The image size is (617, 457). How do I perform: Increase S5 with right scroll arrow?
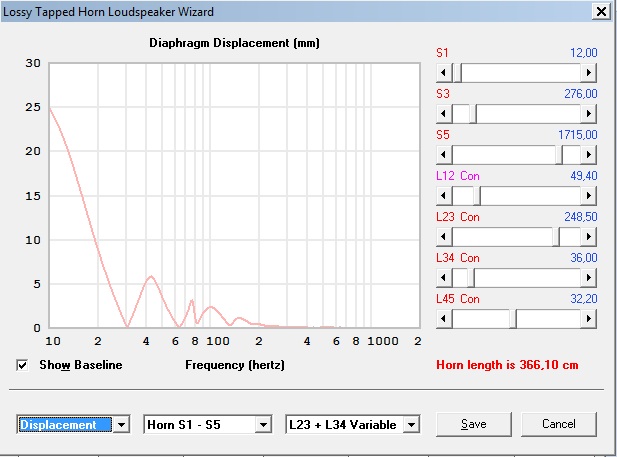[589, 155]
